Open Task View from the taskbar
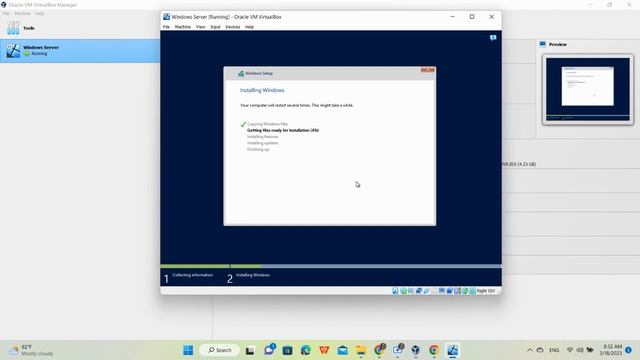The height and width of the screenshot is (360, 640). pyautogui.click(x=250, y=350)
